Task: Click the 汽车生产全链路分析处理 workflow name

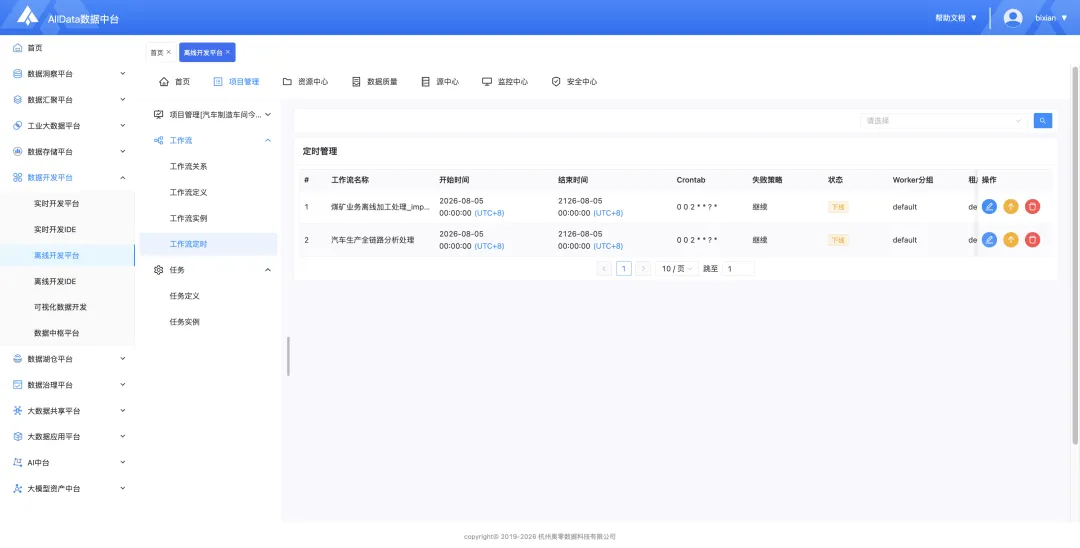Action: coord(373,240)
